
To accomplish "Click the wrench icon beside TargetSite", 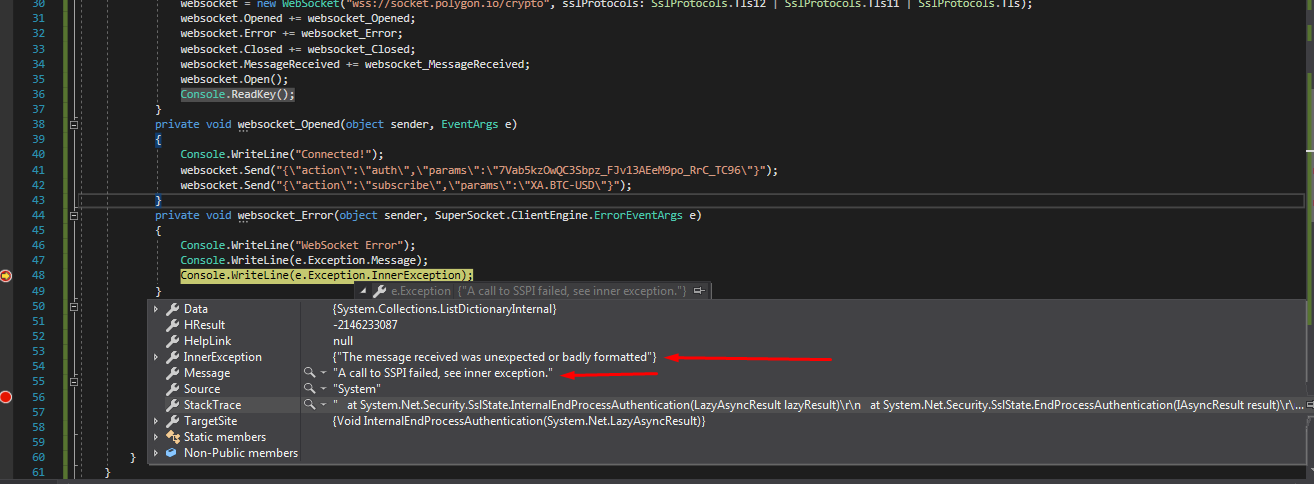I will 172,421.
